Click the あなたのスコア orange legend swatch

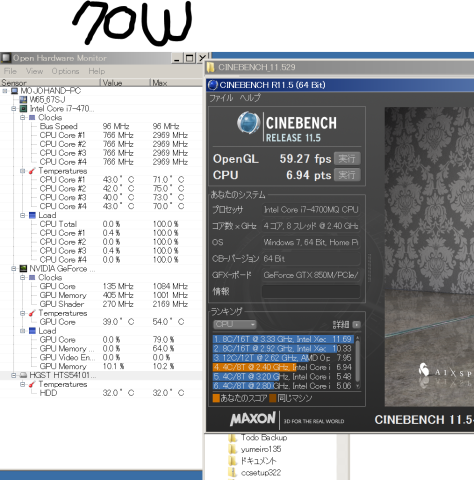point(216,398)
